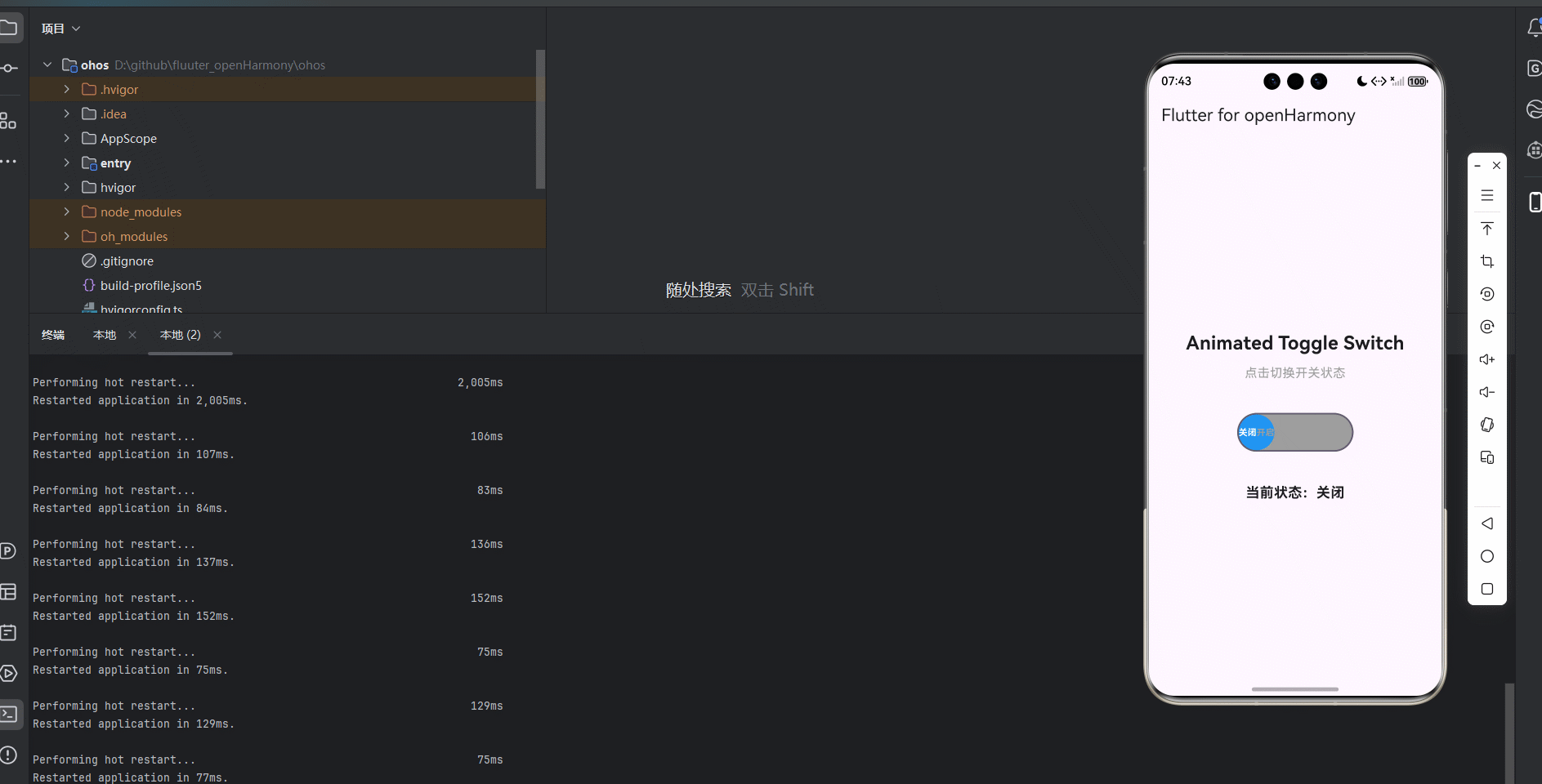Click the '点击切换开关状态' hint text

[1295, 372]
